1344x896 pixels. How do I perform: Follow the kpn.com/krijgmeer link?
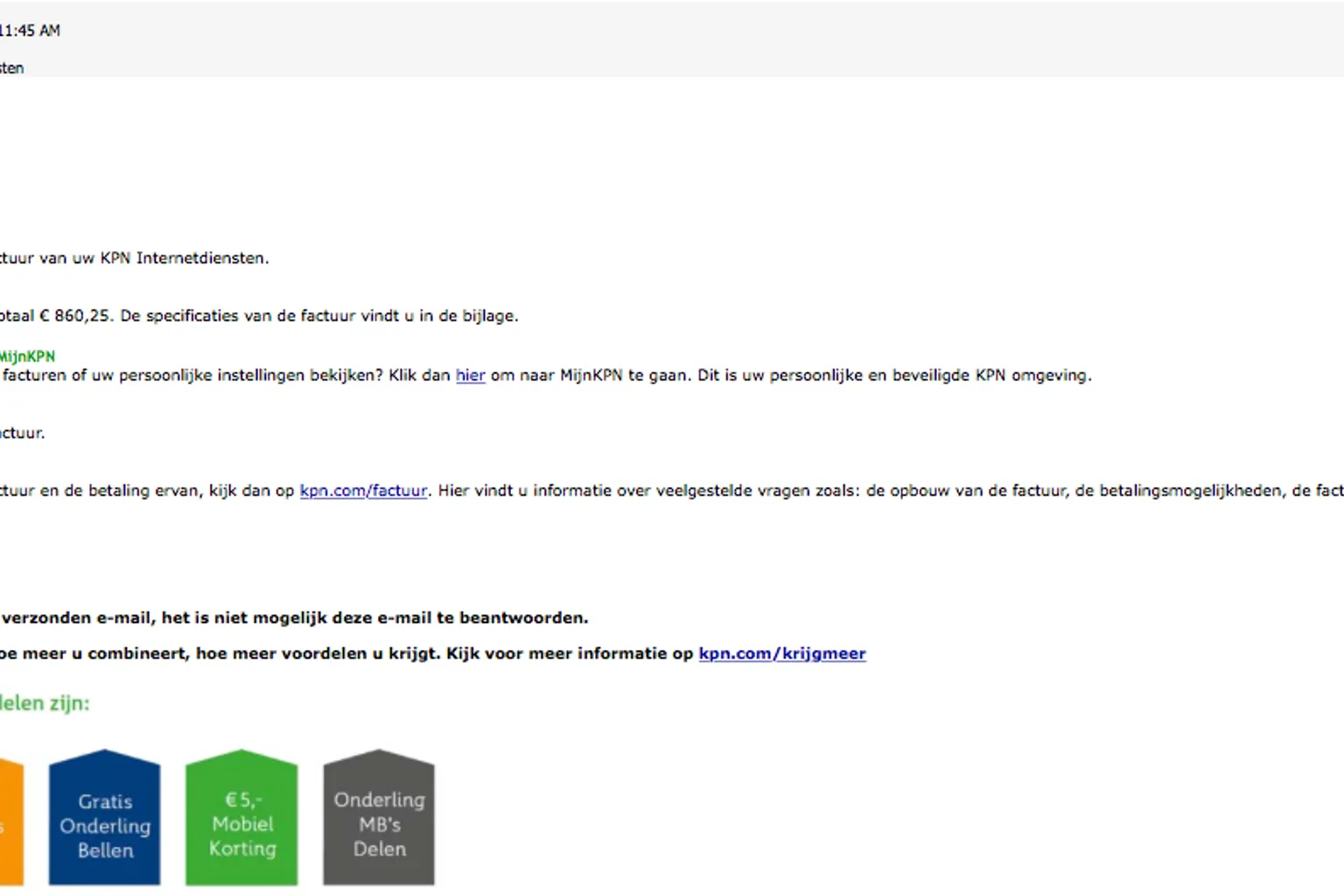781,654
